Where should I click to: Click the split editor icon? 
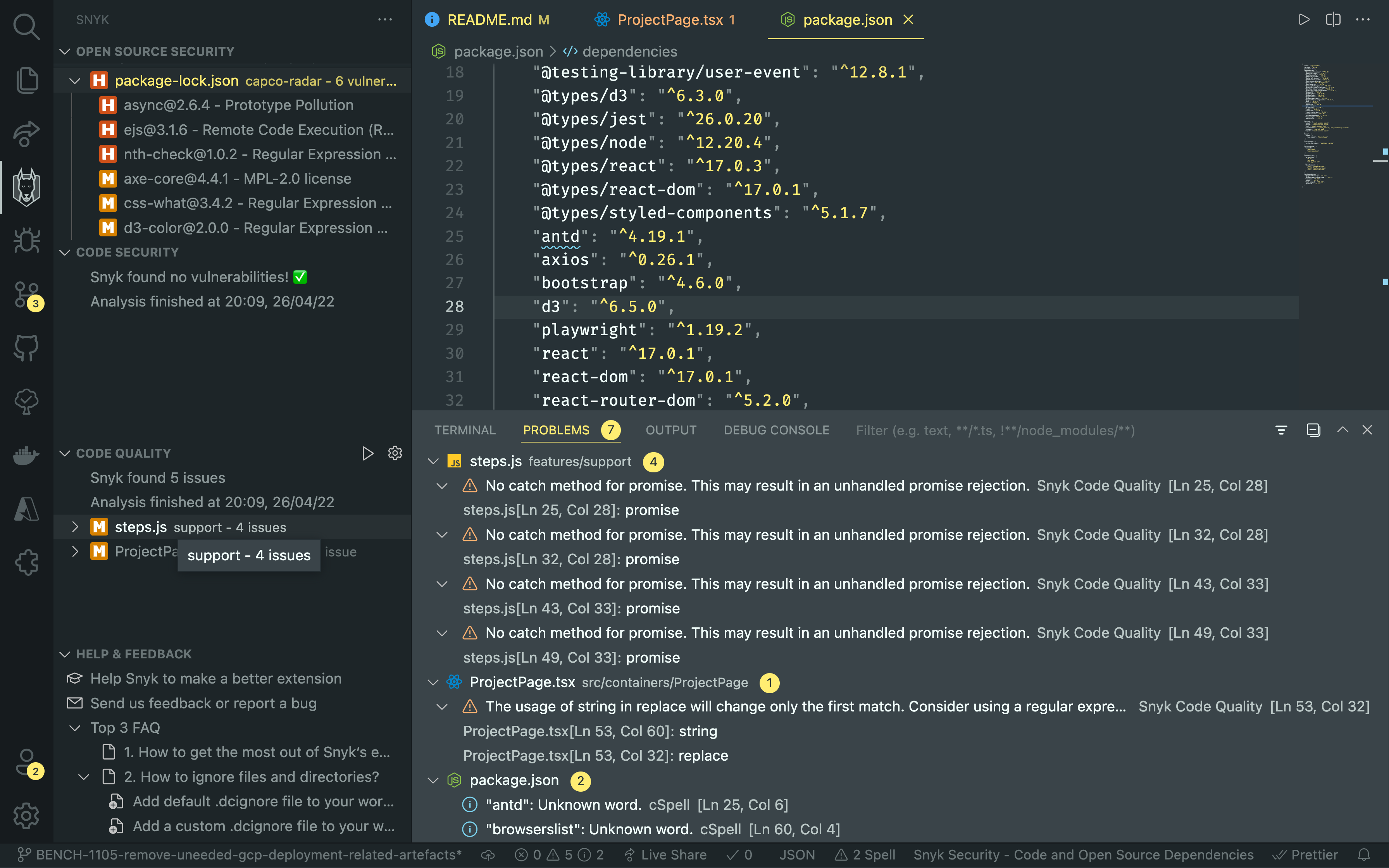(1333, 19)
